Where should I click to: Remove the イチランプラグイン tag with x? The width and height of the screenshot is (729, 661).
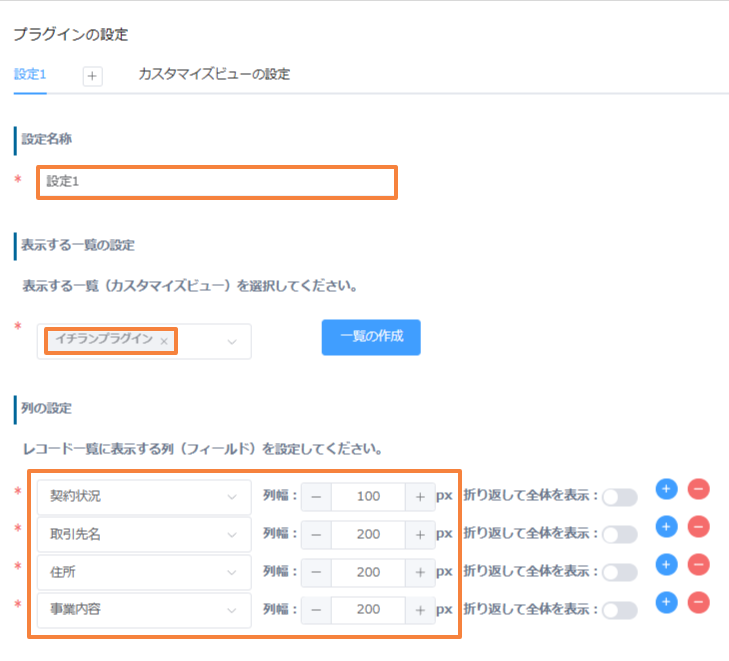click(x=164, y=341)
